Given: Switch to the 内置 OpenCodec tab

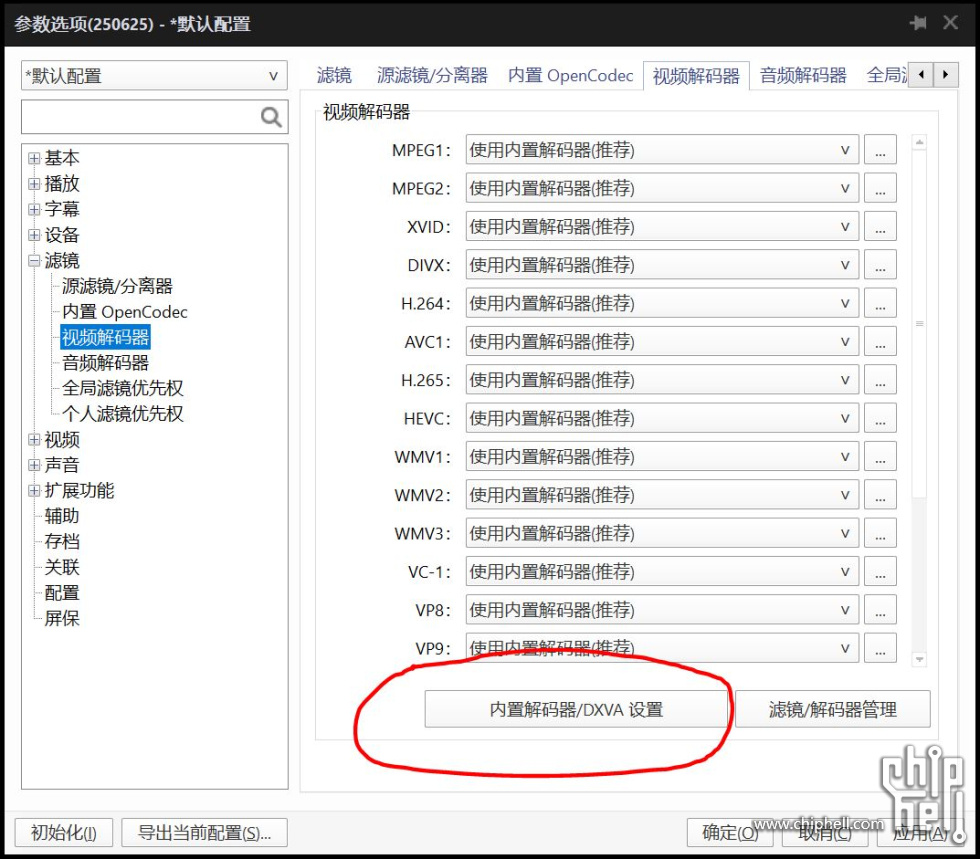Looking at the screenshot, I should pos(570,76).
